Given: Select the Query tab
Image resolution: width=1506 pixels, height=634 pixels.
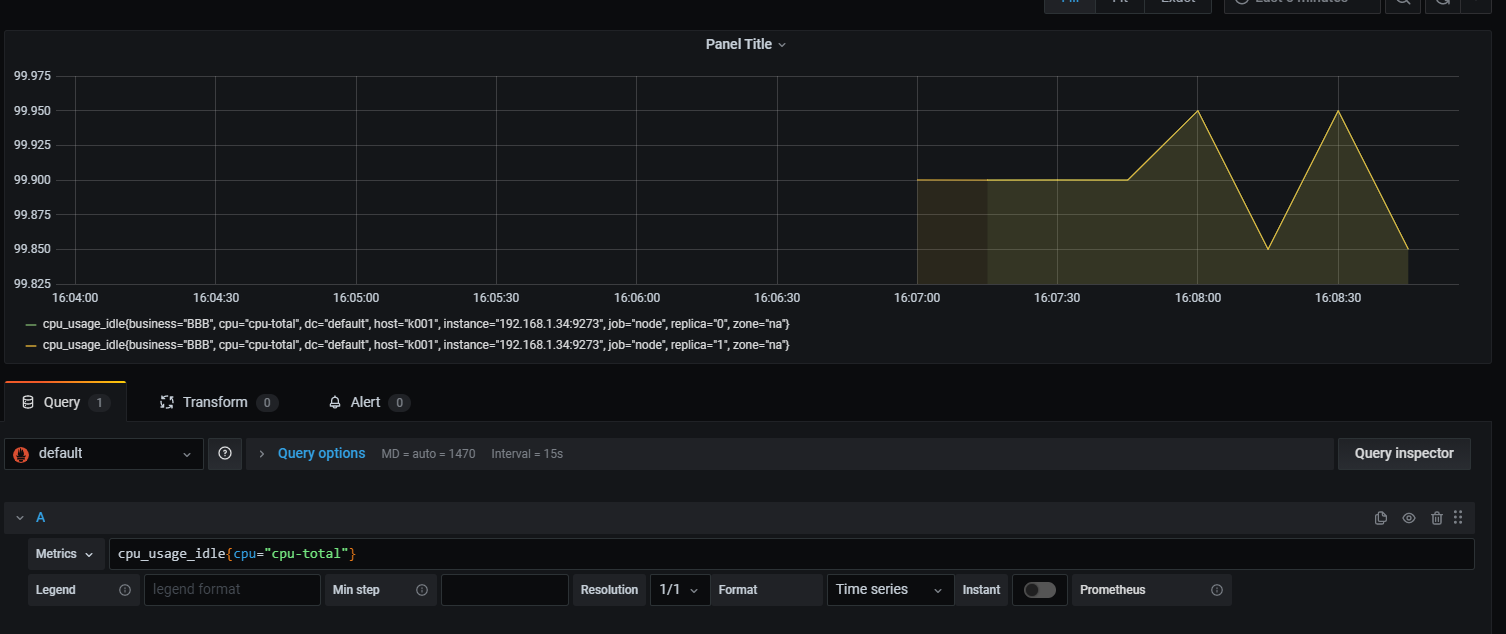Looking at the screenshot, I should click(61, 402).
